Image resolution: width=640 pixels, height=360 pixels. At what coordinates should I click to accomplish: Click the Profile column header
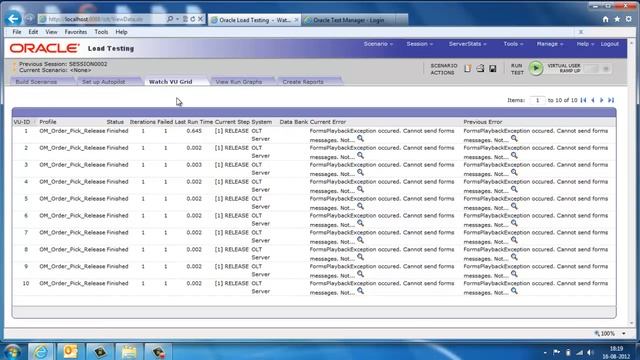point(48,122)
